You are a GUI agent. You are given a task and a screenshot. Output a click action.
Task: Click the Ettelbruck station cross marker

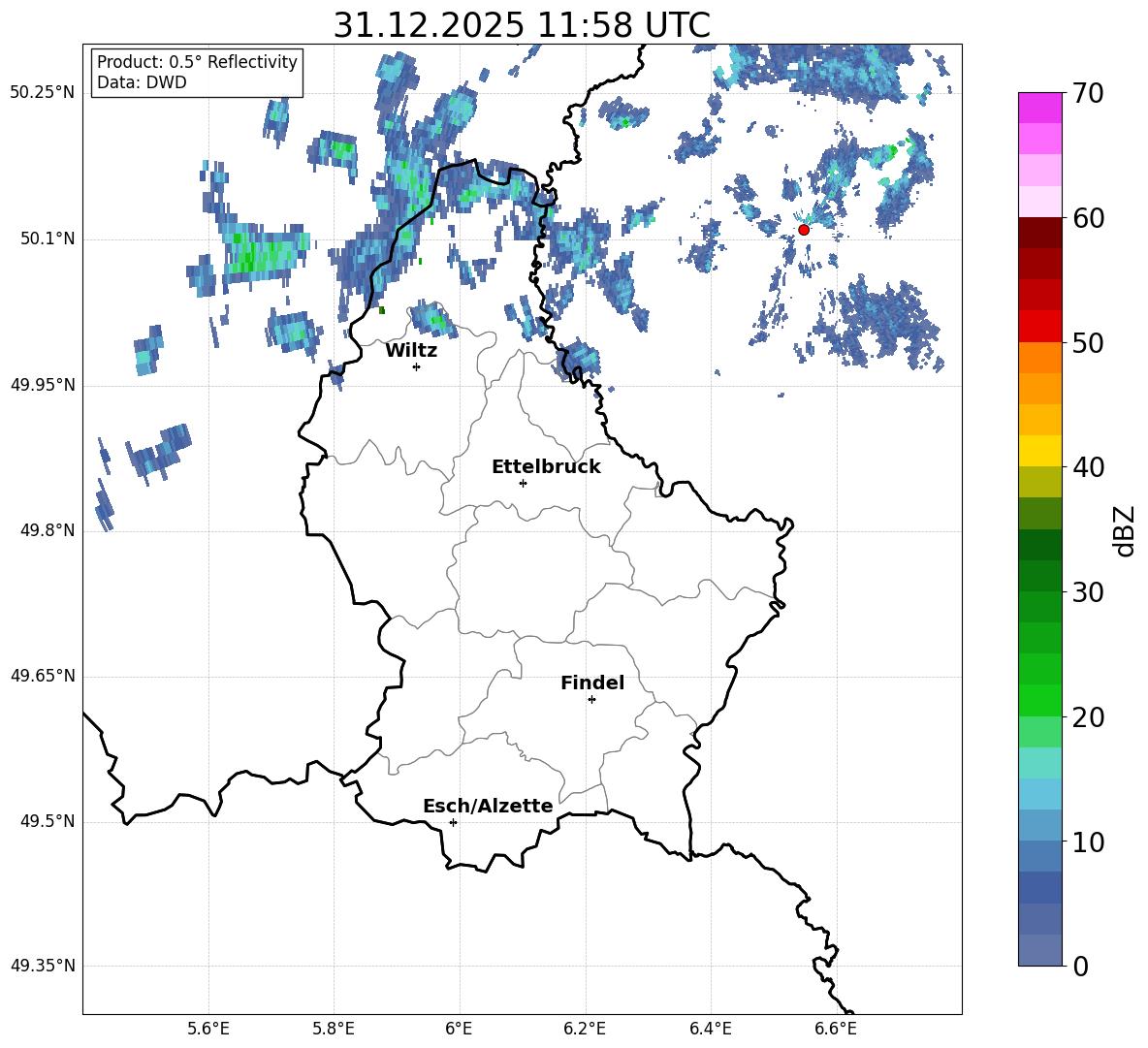pyautogui.click(x=523, y=483)
